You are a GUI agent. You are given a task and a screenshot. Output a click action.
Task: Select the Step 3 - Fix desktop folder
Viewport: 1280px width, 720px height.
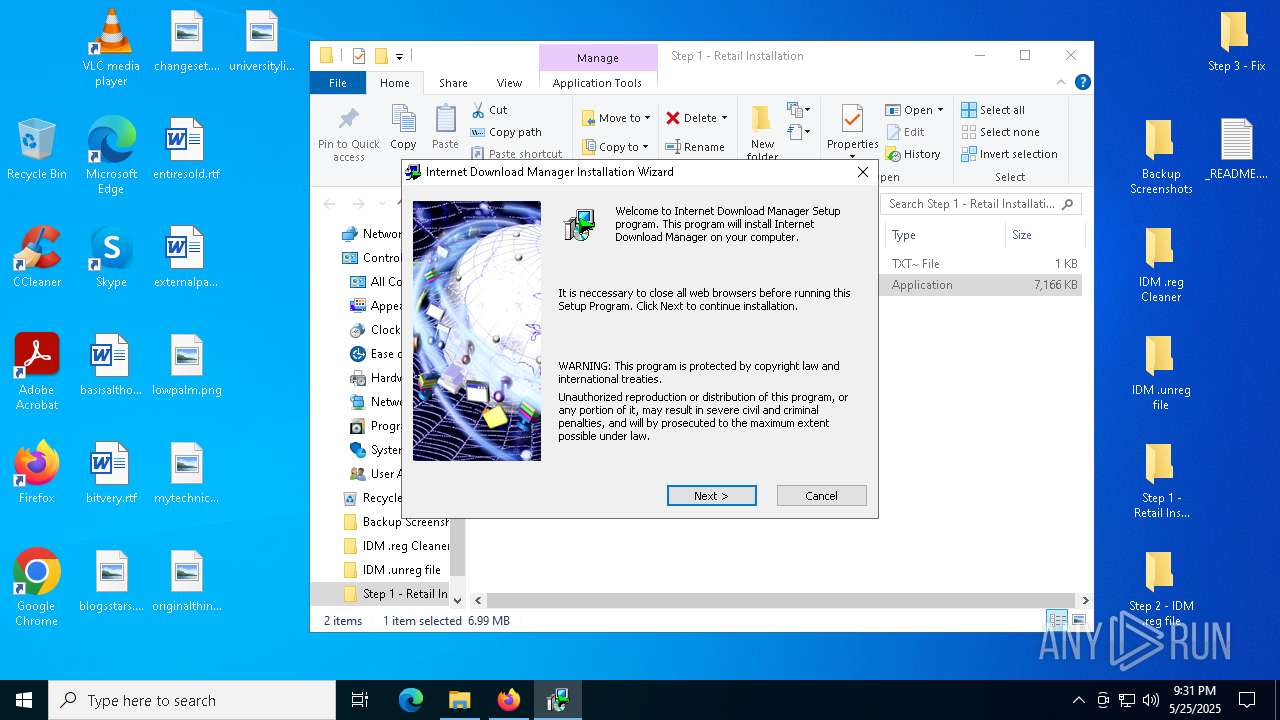pos(1236,42)
